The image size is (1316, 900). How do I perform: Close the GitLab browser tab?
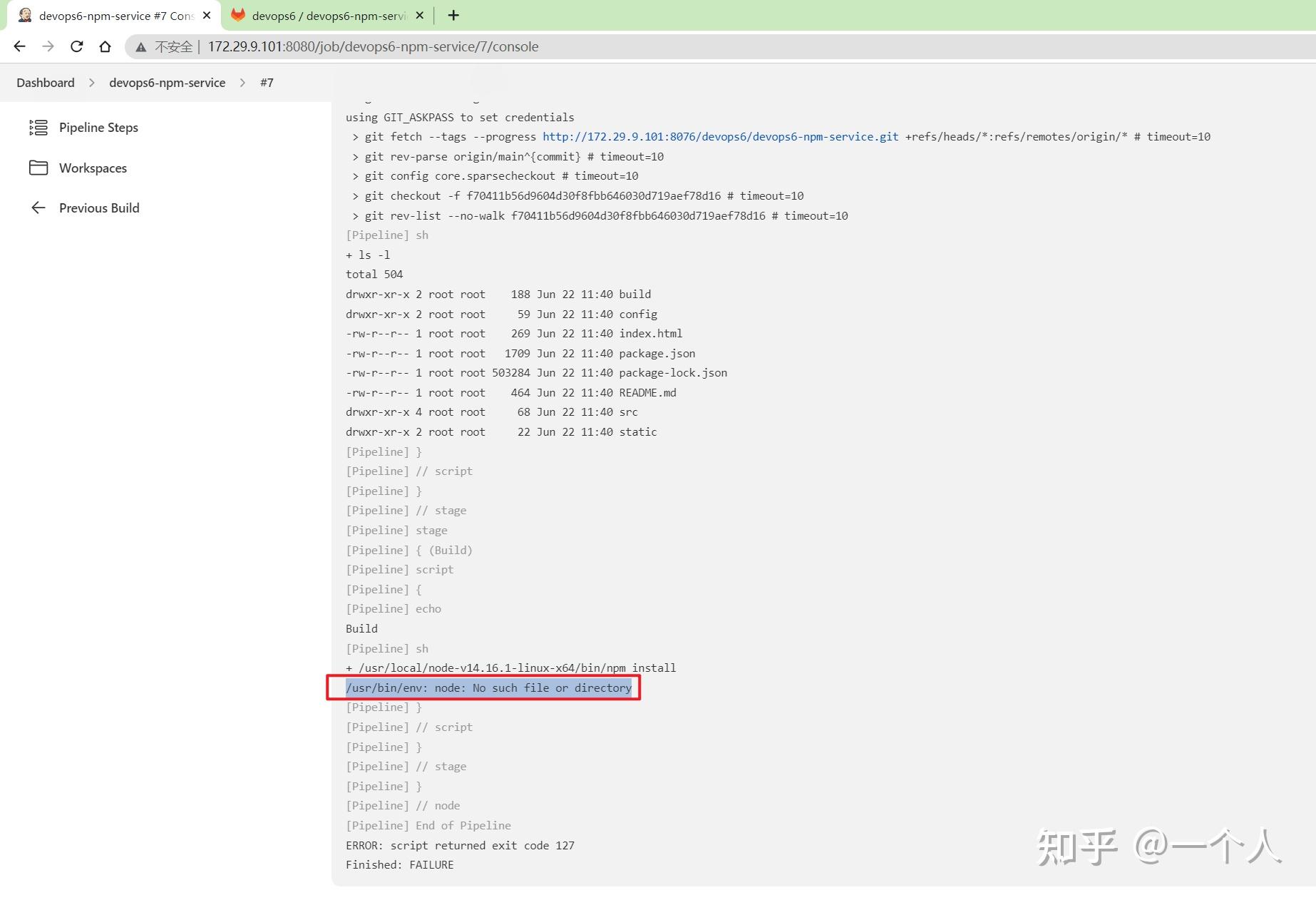[x=419, y=14]
